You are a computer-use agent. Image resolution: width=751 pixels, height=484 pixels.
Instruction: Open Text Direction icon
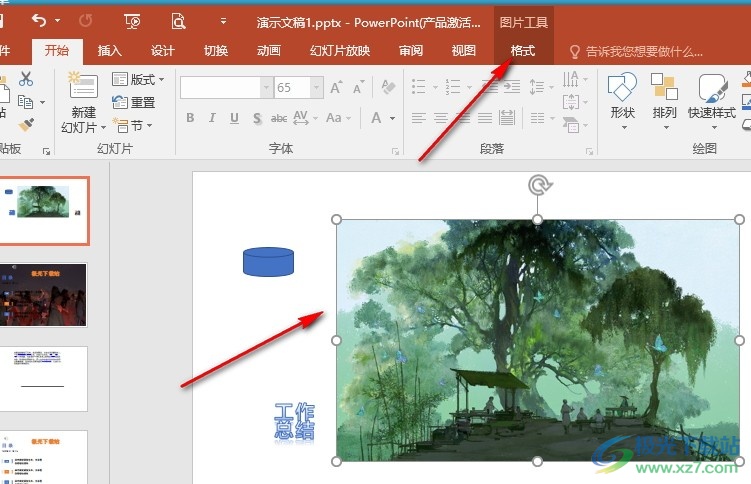click(570, 79)
